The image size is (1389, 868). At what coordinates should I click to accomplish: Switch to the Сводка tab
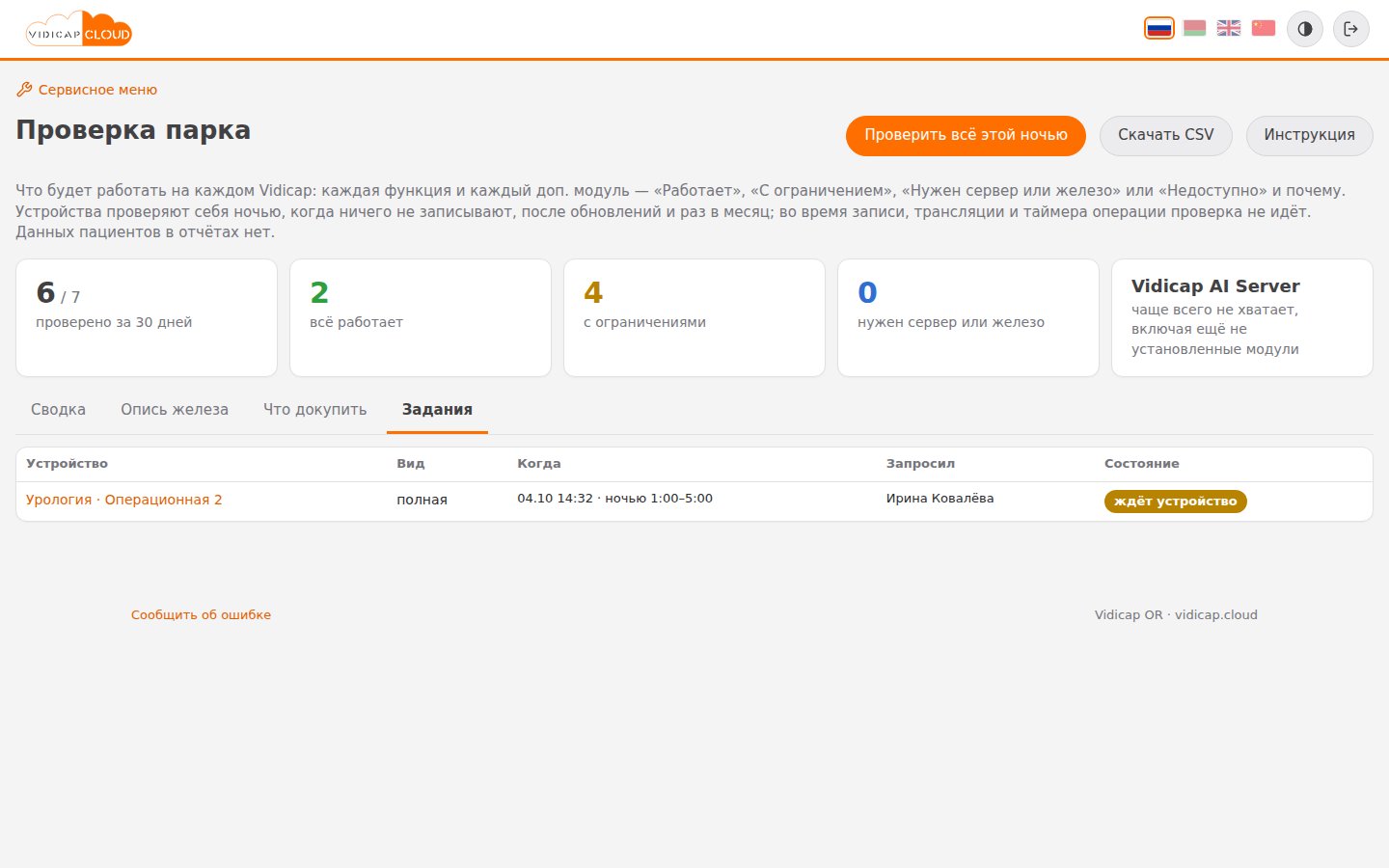point(58,410)
